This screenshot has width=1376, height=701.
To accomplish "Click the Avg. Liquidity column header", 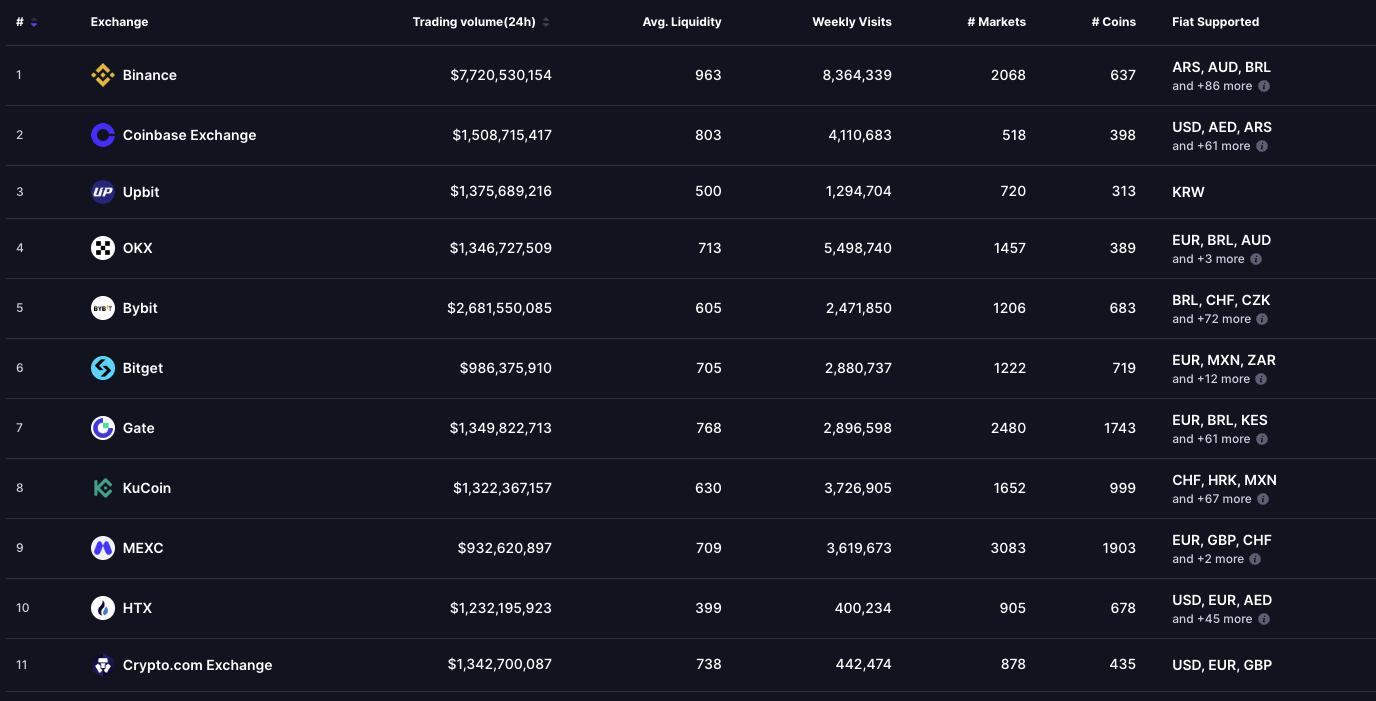I will tap(681, 22).
